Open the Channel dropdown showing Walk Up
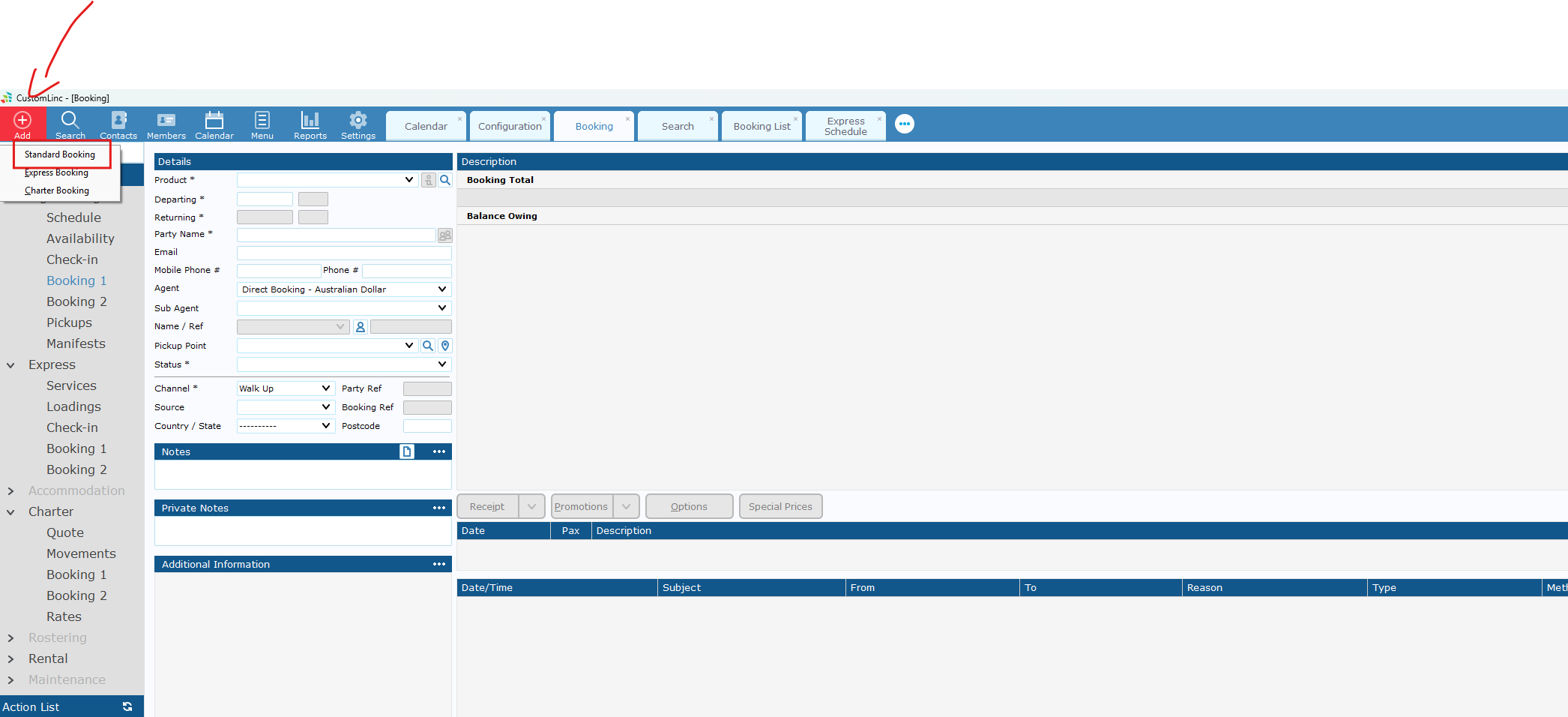The height and width of the screenshot is (717, 1568). pos(326,388)
